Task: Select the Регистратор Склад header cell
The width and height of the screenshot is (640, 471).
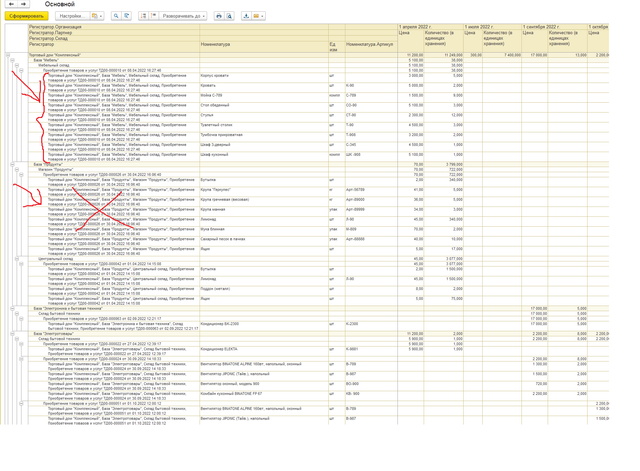Action: (x=114, y=38)
